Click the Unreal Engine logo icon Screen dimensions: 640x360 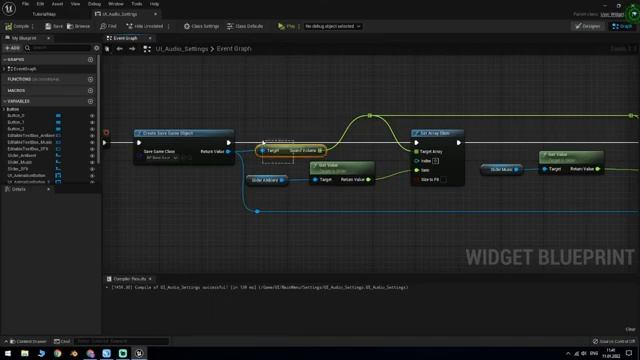[9, 8]
